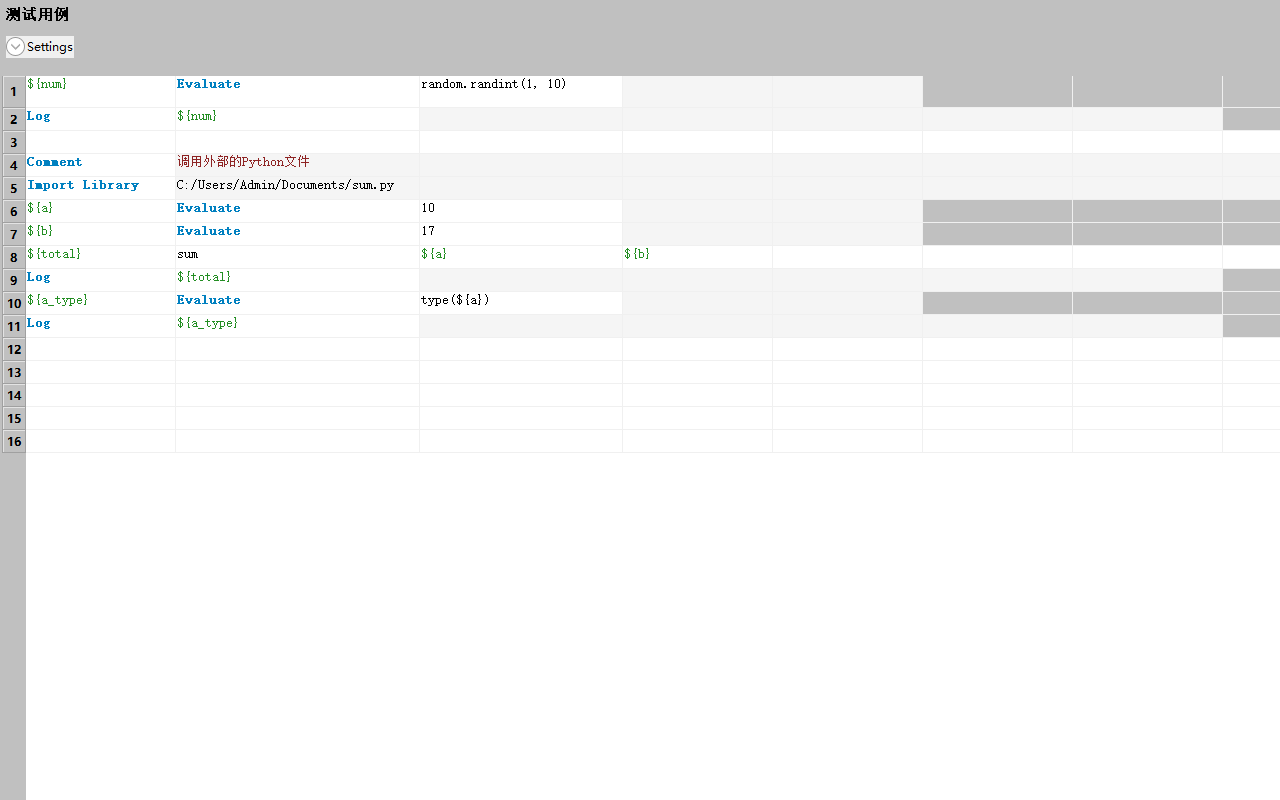
Task: Click the Evaluate keyword in row 6
Action: [297, 211]
